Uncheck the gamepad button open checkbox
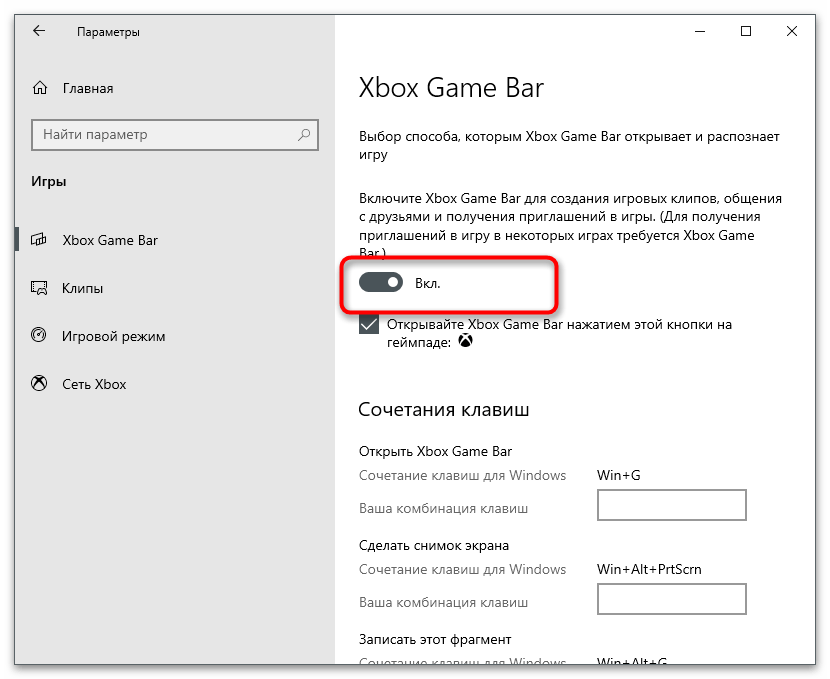The width and height of the screenshot is (830, 679). [369, 324]
